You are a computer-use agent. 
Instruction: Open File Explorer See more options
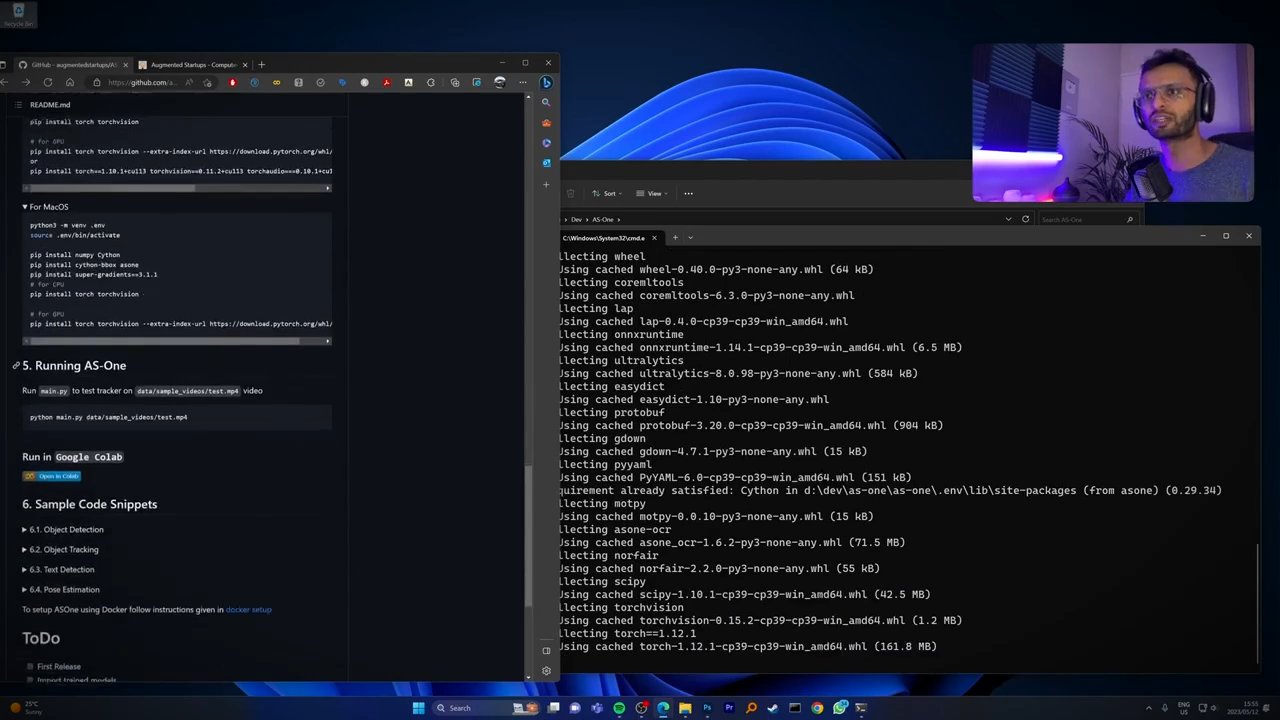click(688, 193)
